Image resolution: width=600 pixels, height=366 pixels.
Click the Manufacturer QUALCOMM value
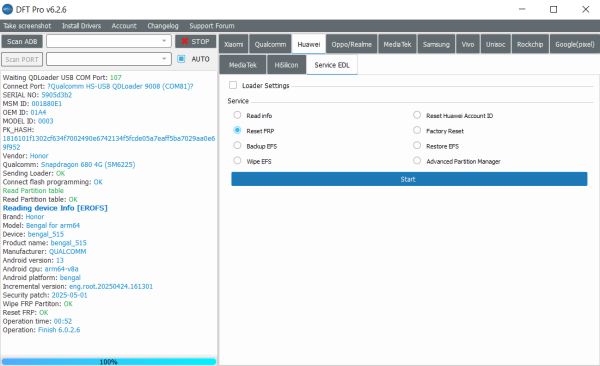point(67,252)
